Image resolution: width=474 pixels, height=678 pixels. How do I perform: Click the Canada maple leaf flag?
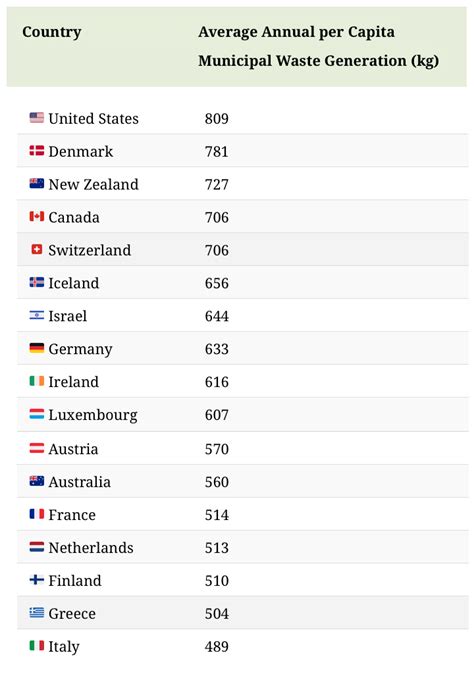pos(37,216)
